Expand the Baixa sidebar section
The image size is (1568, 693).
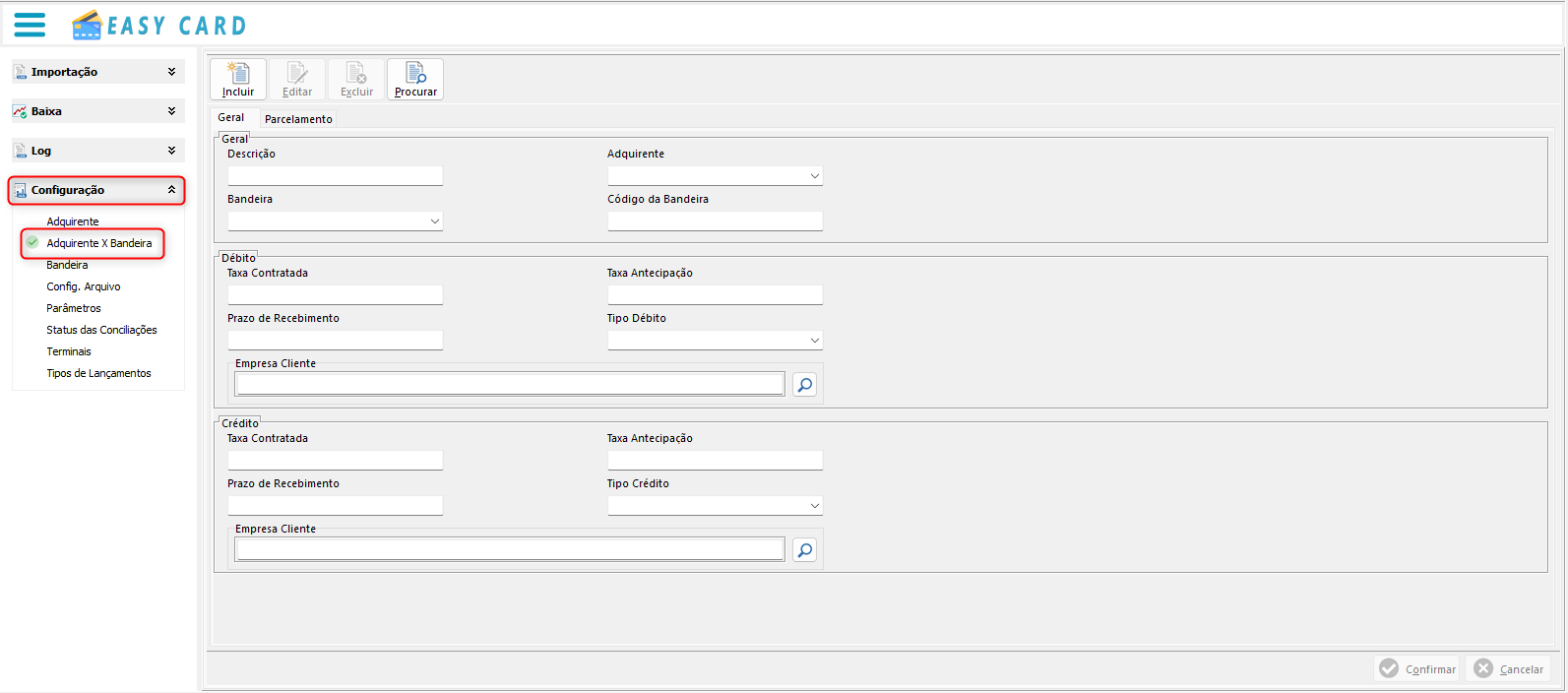coord(171,111)
